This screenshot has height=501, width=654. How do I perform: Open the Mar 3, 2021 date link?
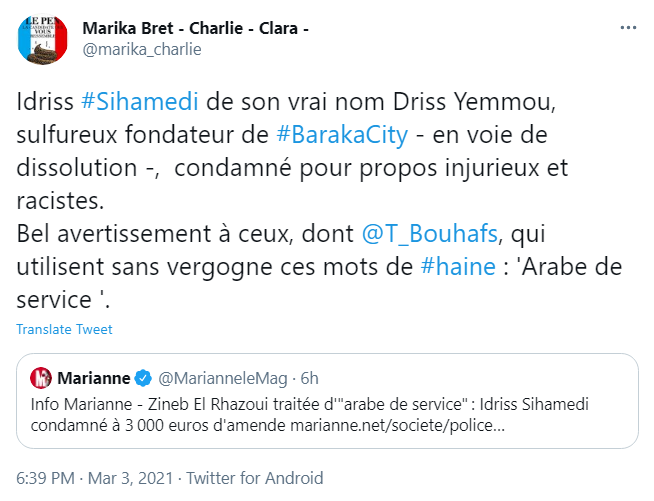pos(140,478)
